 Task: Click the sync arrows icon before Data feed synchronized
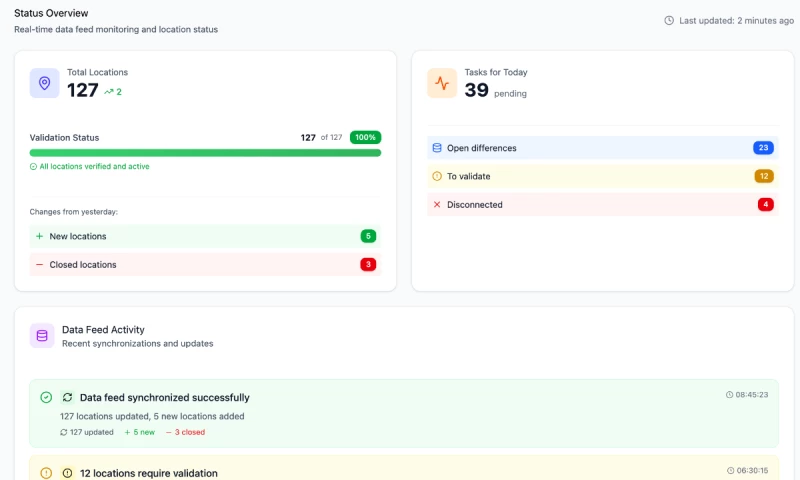coord(67,397)
